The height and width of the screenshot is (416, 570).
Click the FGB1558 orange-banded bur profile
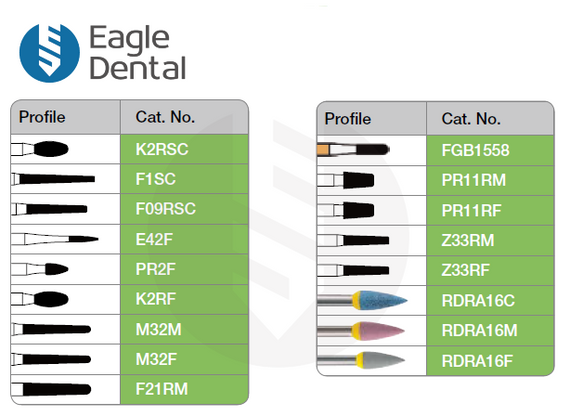[x=353, y=149]
